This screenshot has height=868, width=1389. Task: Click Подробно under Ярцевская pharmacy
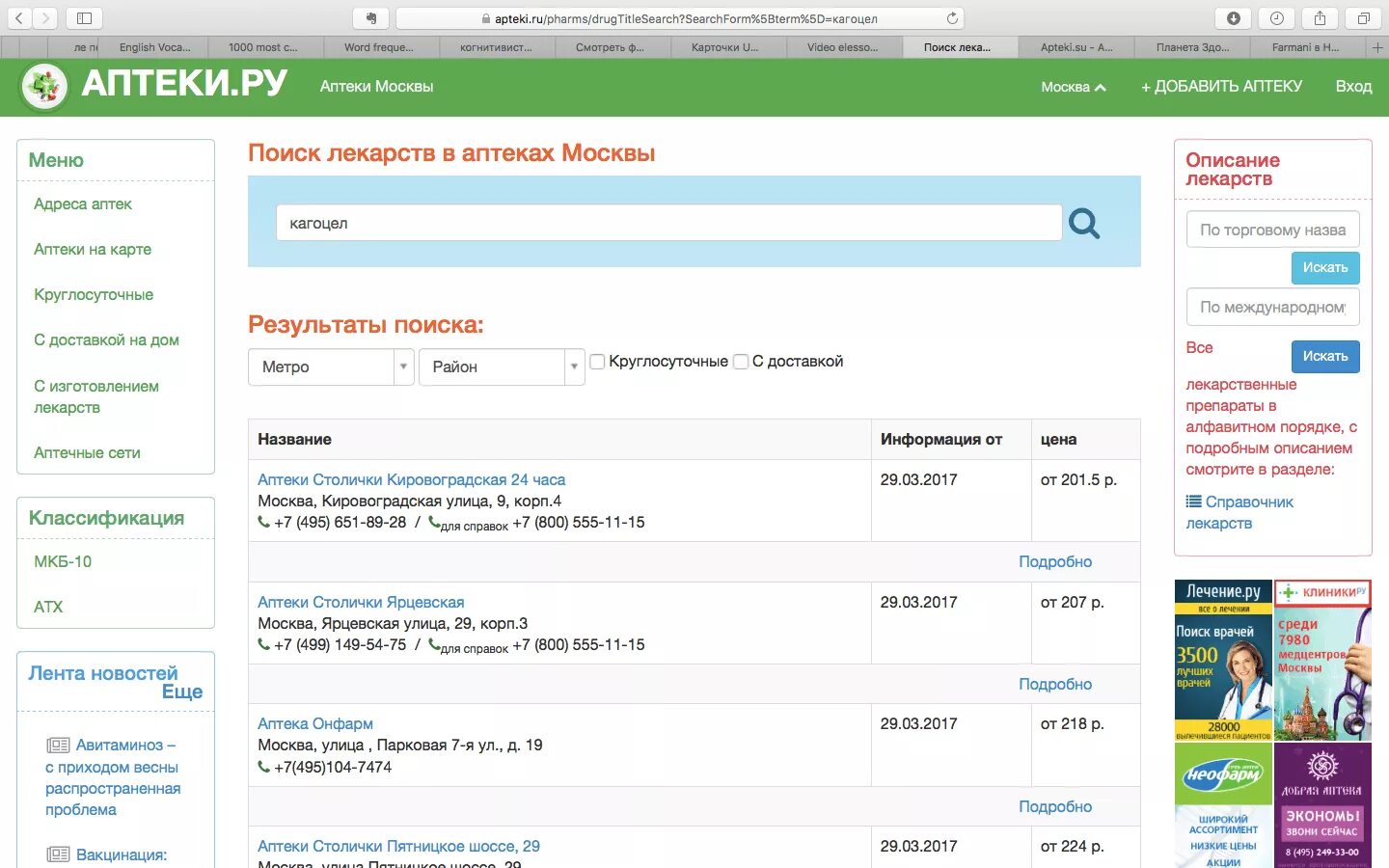[x=1055, y=684]
